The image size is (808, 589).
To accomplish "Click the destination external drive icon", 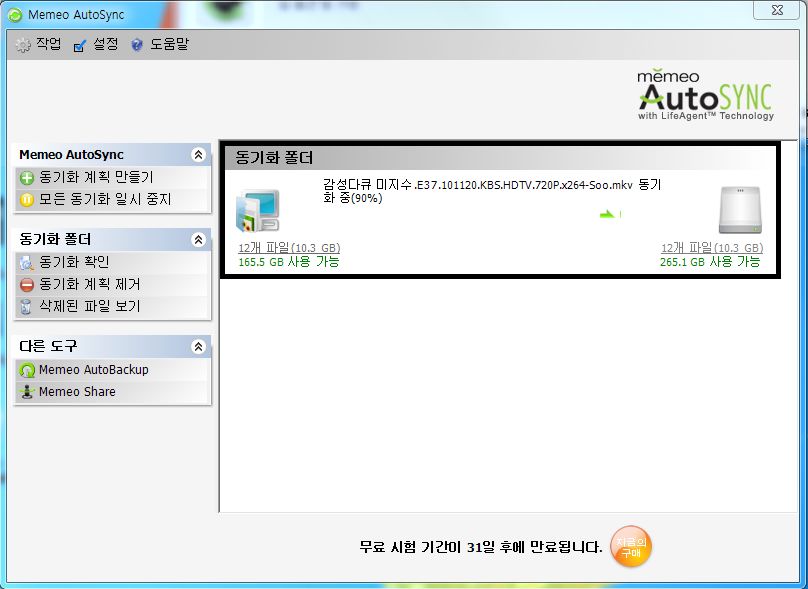I will point(740,210).
